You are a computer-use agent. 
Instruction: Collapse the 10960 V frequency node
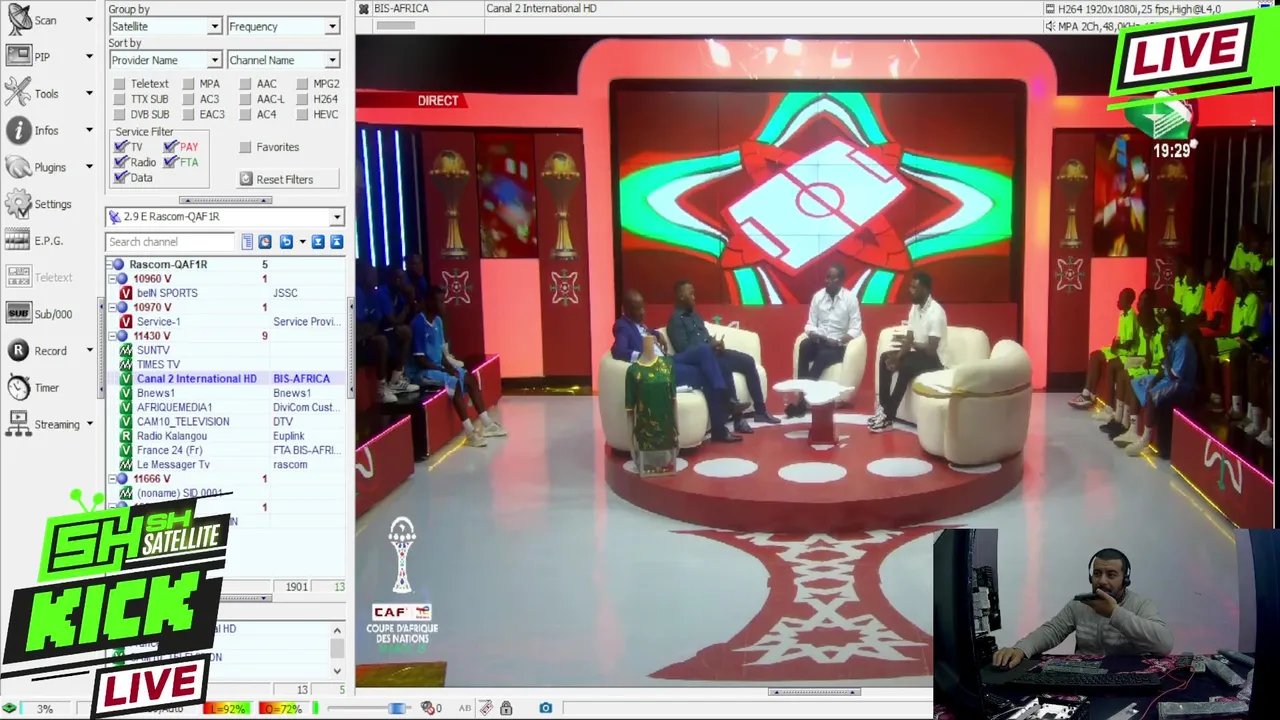click(112, 279)
